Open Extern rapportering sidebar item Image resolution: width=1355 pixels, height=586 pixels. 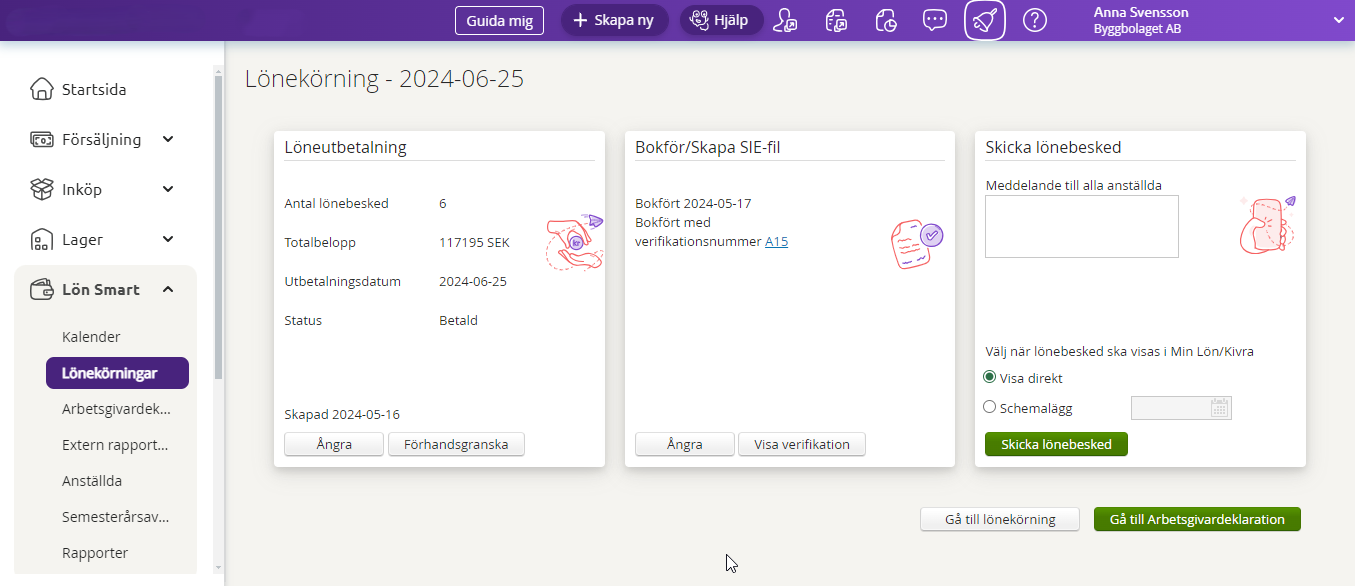click(115, 445)
